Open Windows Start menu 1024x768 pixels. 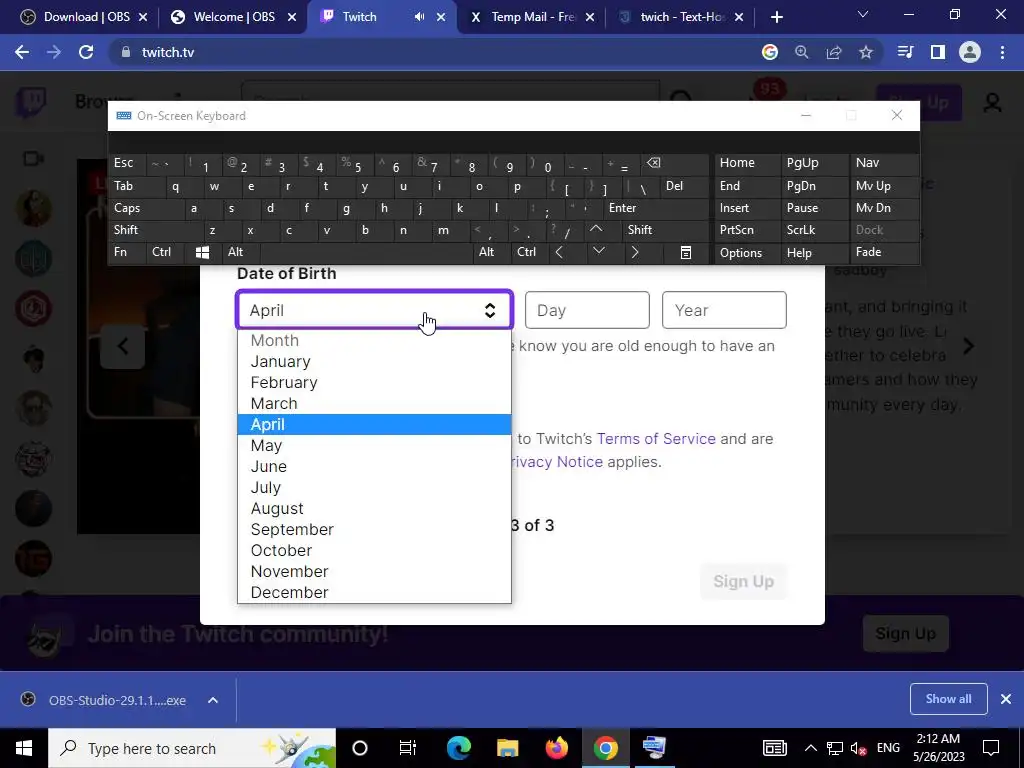click(x=24, y=748)
